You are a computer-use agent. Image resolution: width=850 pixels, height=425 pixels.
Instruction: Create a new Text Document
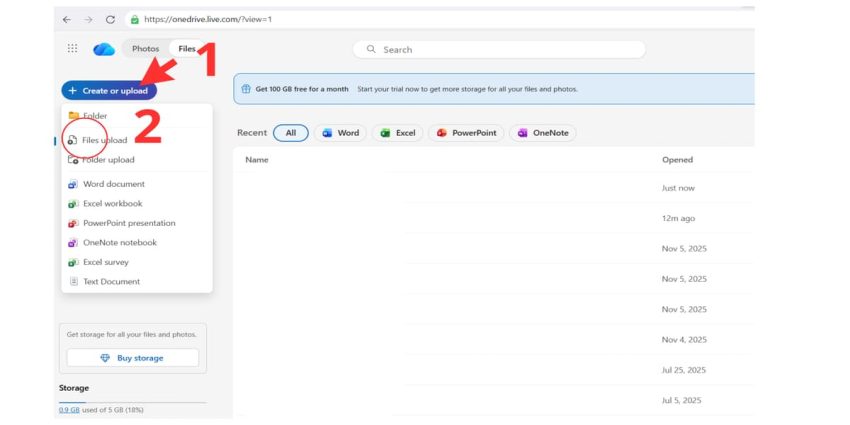pos(137,282)
